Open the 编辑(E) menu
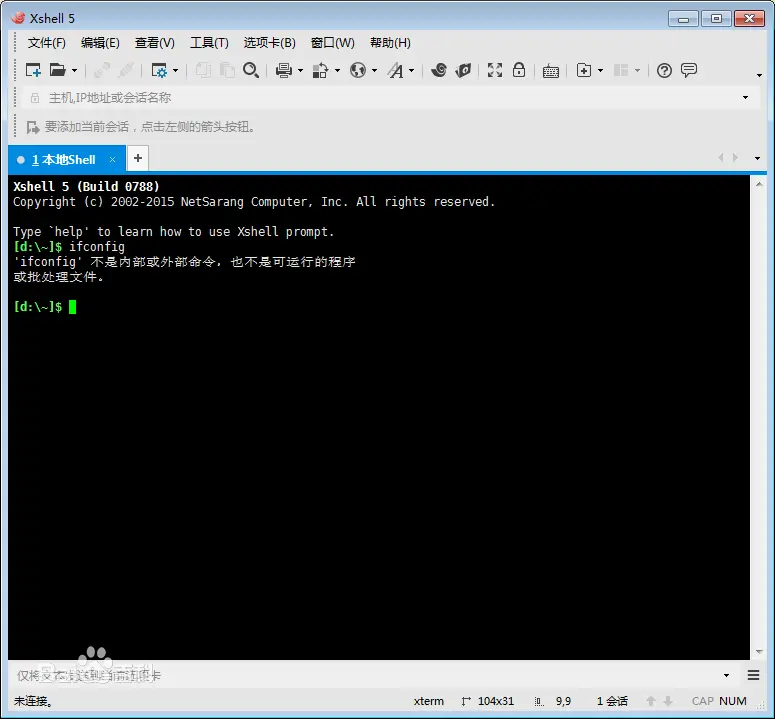 click(100, 43)
